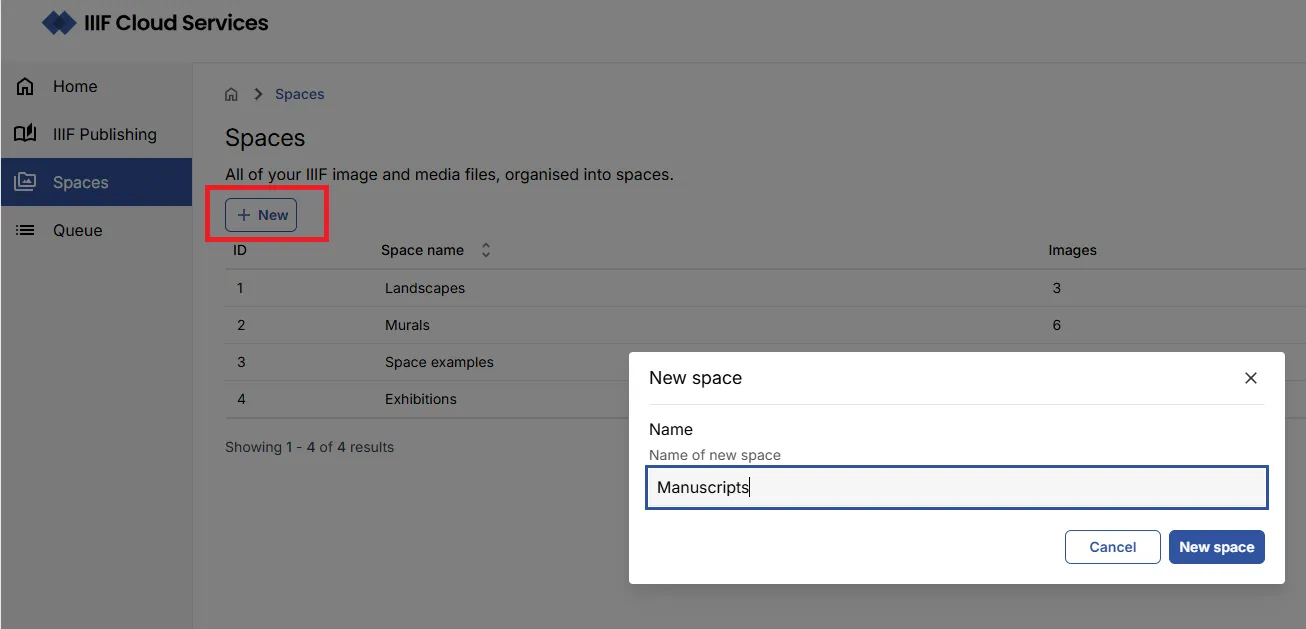
Task: Open Spaces from the breadcrumb link
Action: point(299,93)
